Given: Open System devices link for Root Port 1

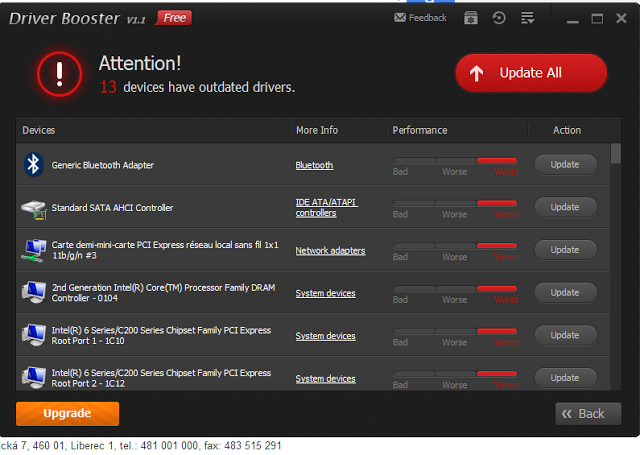Looking at the screenshot, I should [x=325, y=336].
